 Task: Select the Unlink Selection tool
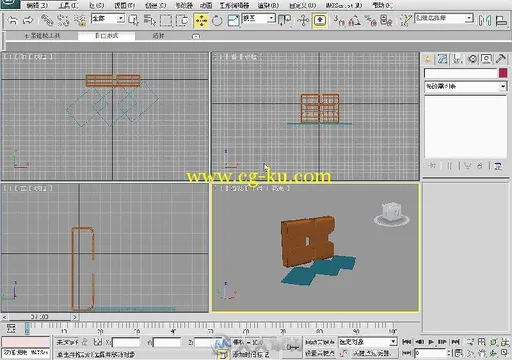(63, 21)
